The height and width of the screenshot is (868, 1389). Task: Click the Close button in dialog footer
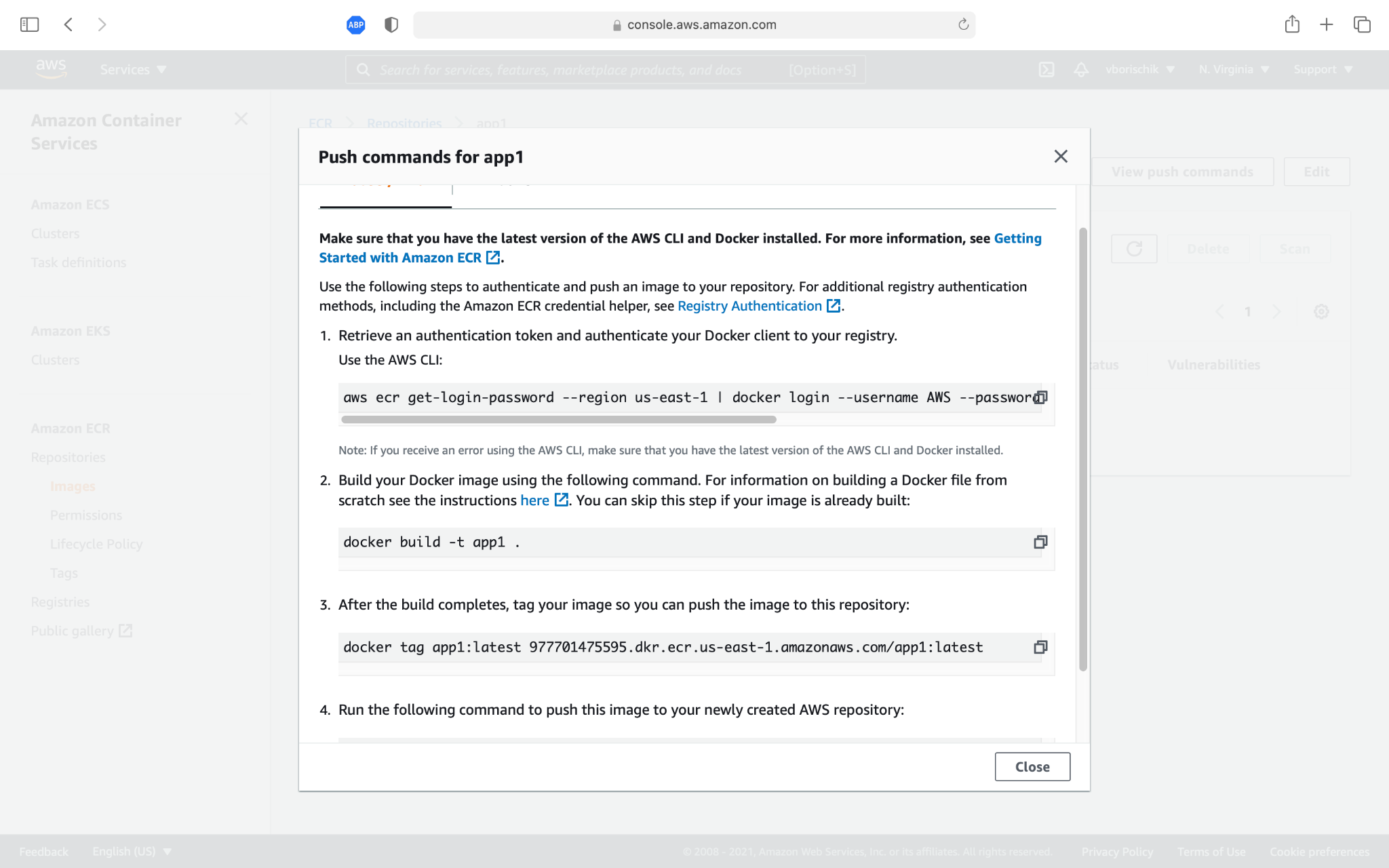(1032, 766)
